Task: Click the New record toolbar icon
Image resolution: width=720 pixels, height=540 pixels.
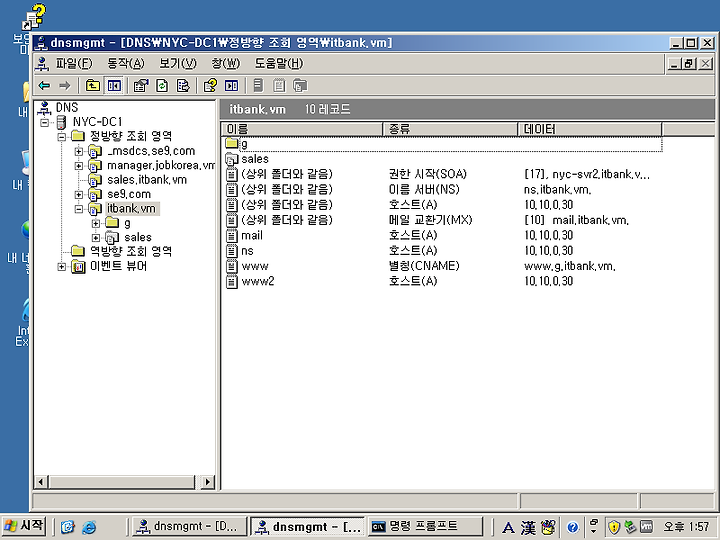Action: (279, 85)
